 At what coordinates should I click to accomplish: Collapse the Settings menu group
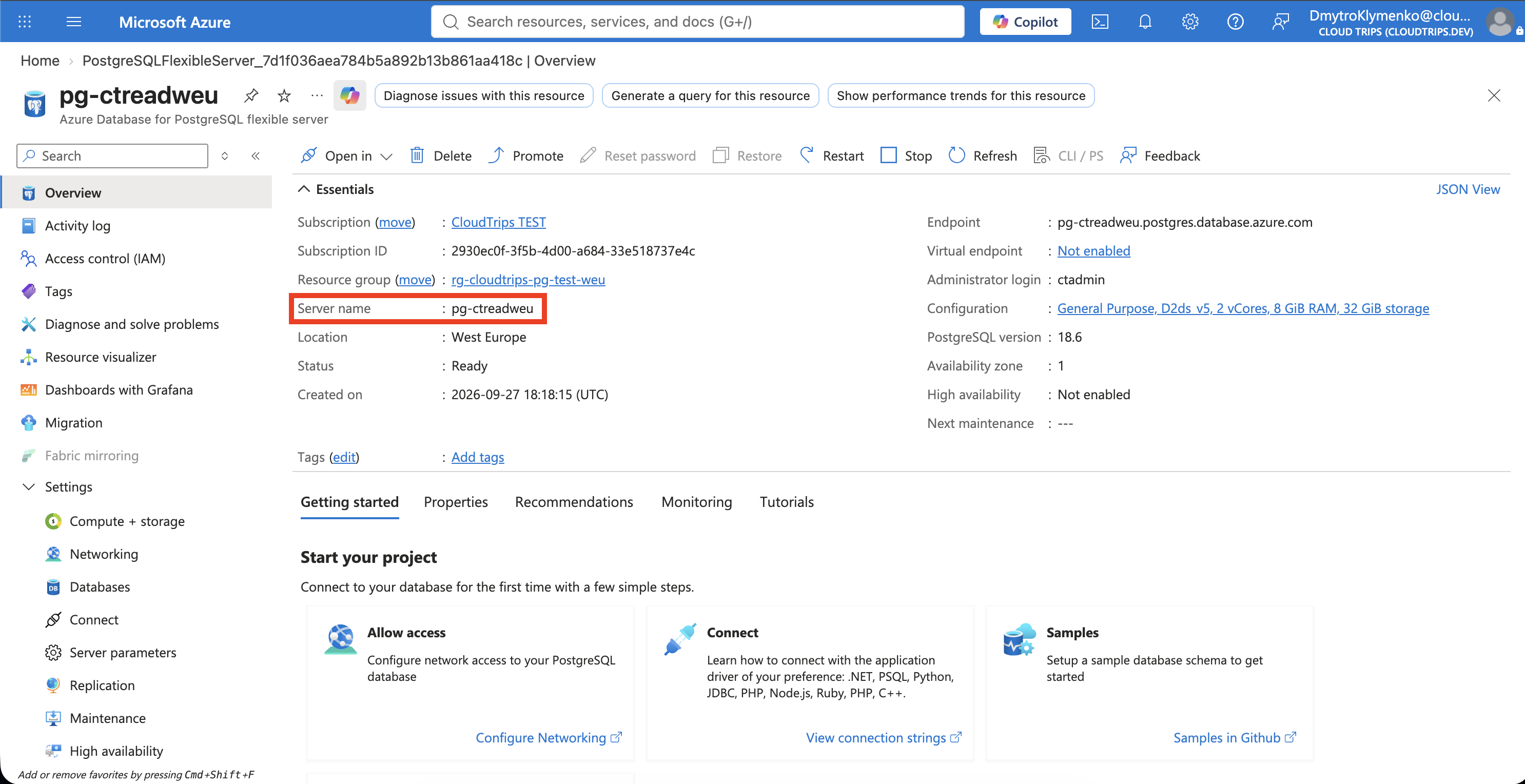(28, 487)
